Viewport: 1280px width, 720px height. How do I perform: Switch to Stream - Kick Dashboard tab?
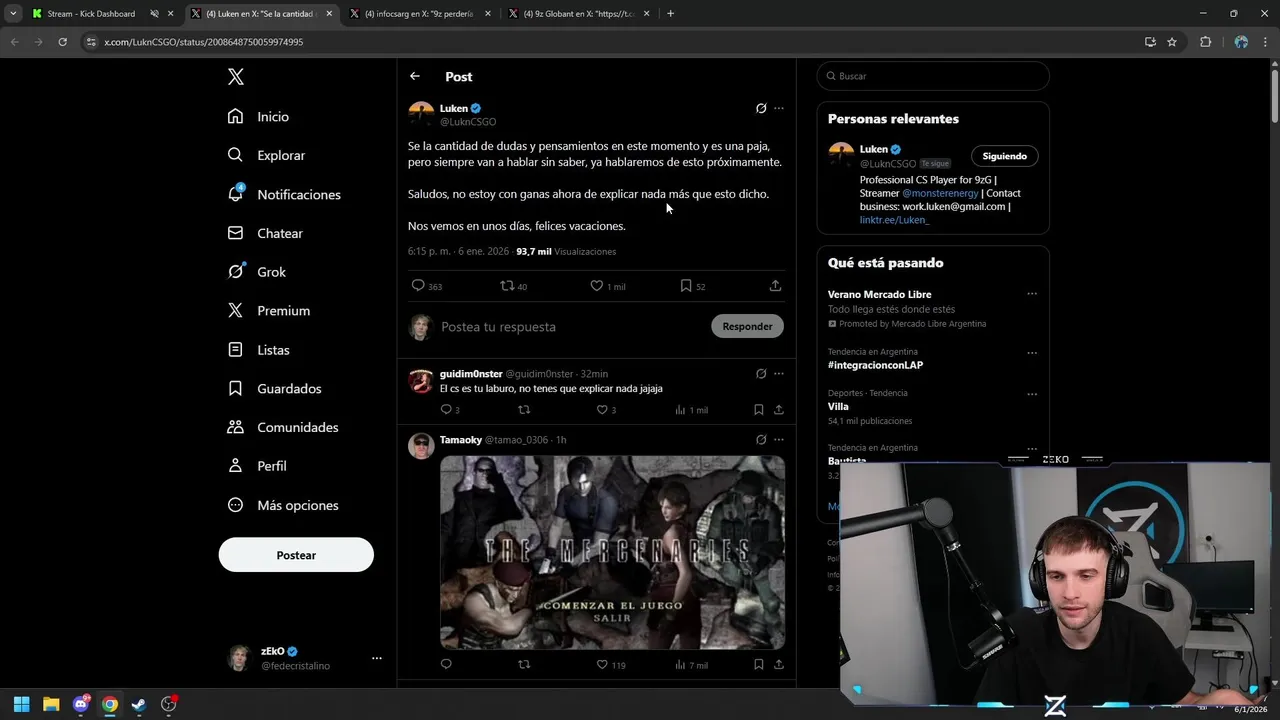pos(90,14)
